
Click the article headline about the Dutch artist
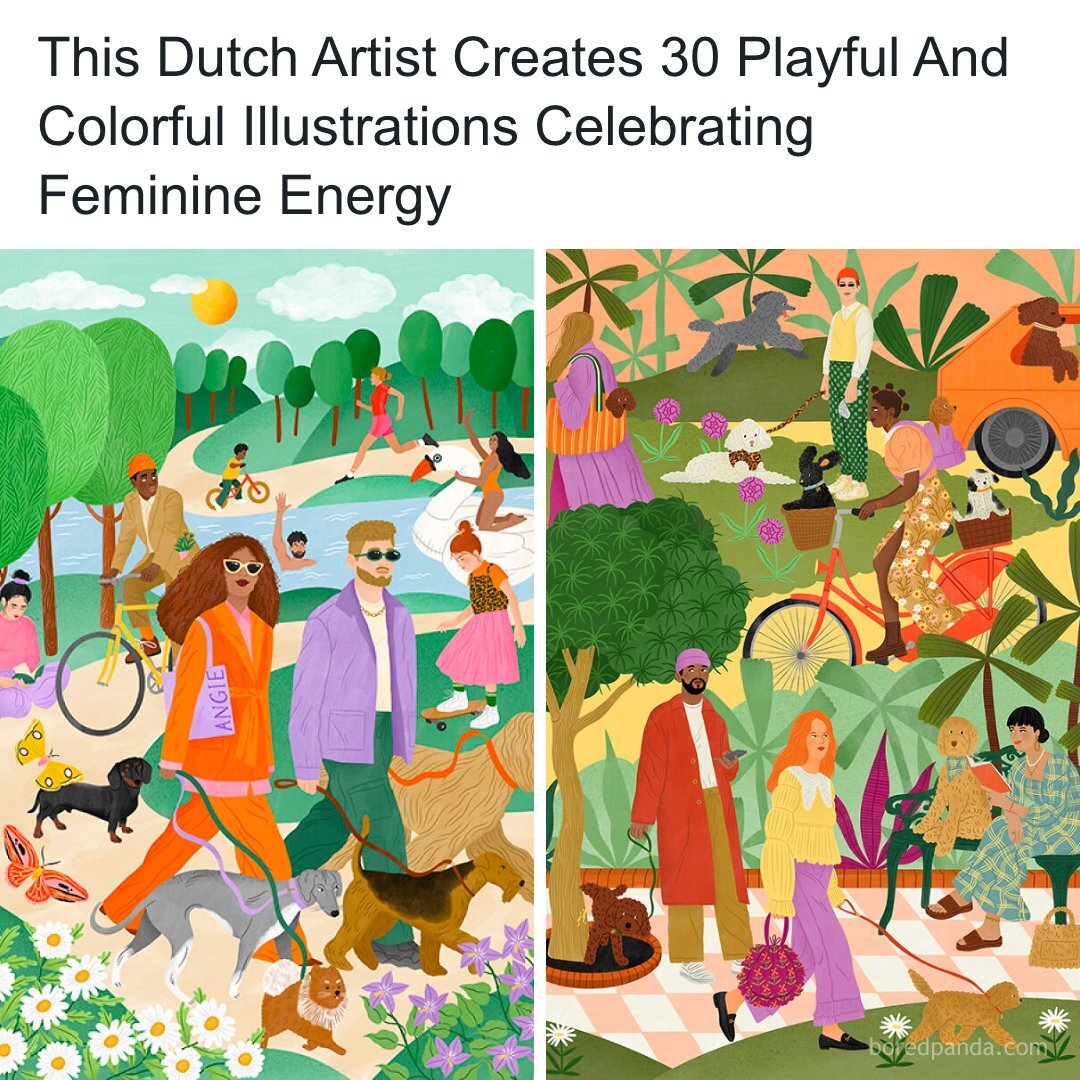(523, 125)
